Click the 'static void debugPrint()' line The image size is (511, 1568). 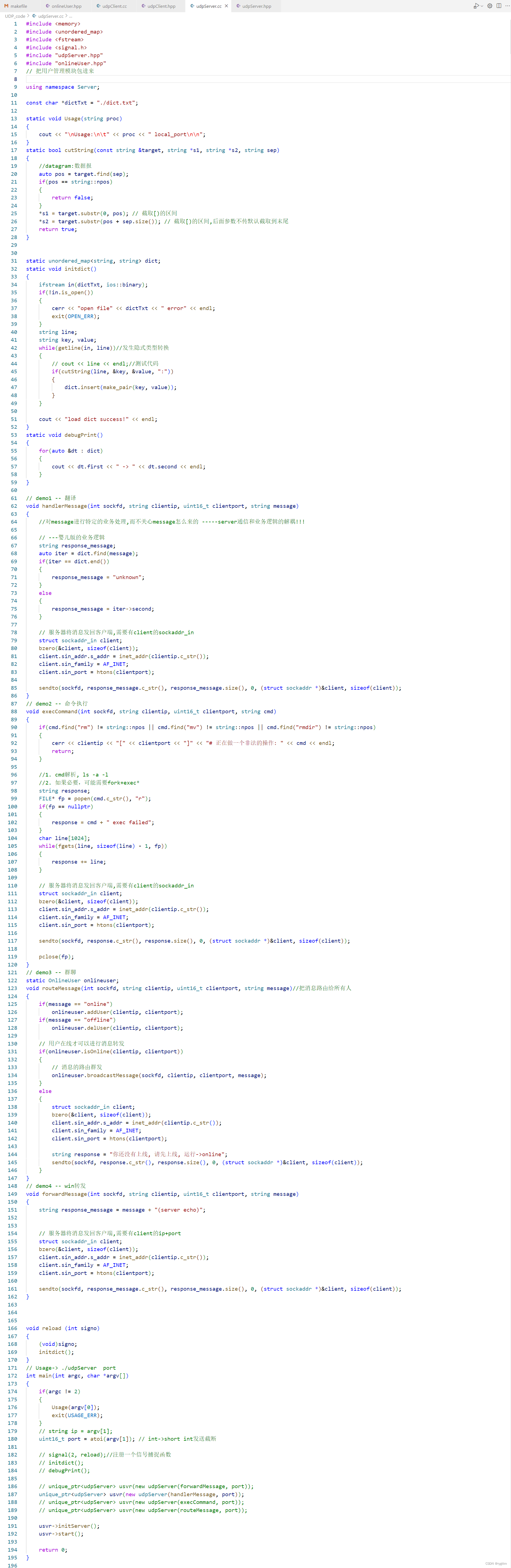pyautogui.click(x=65, y=435)
